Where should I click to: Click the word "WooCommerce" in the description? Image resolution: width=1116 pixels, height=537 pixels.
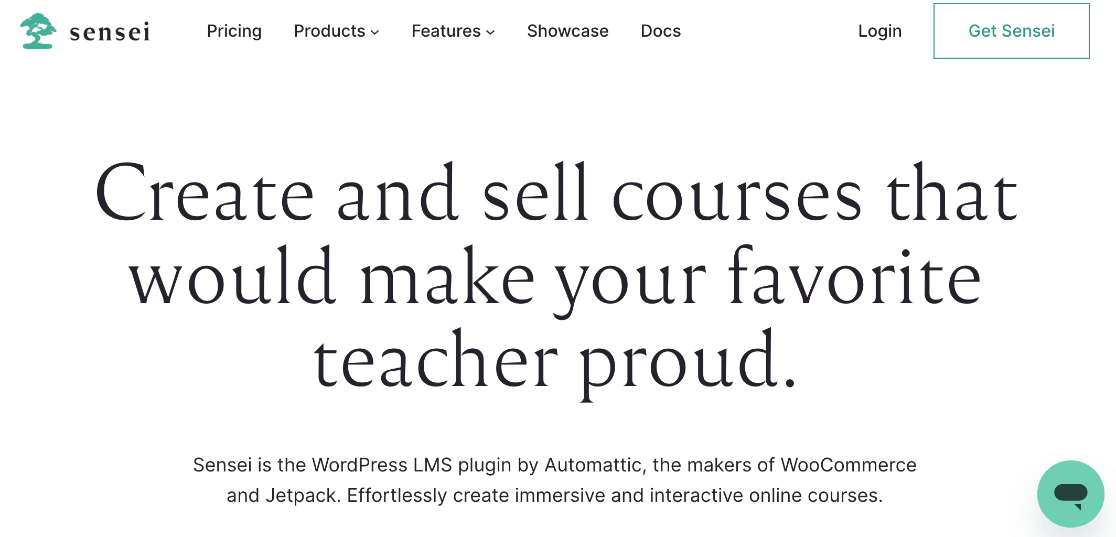point(848,465)
